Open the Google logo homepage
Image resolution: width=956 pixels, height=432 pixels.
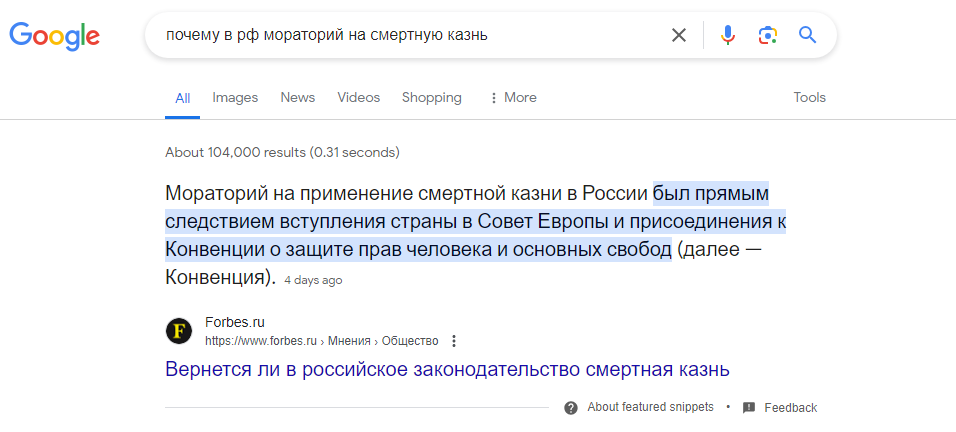[54, 36]
